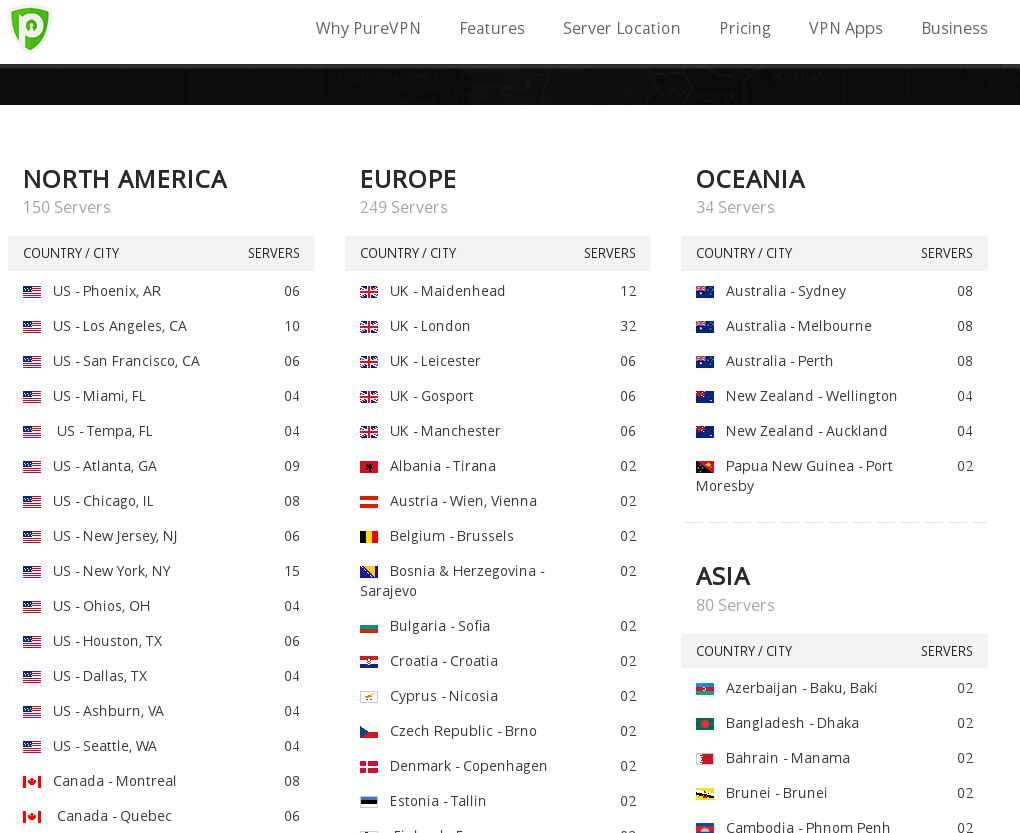Click the 34 Servers count under Oceania
1020x833 pixels.
736,207
